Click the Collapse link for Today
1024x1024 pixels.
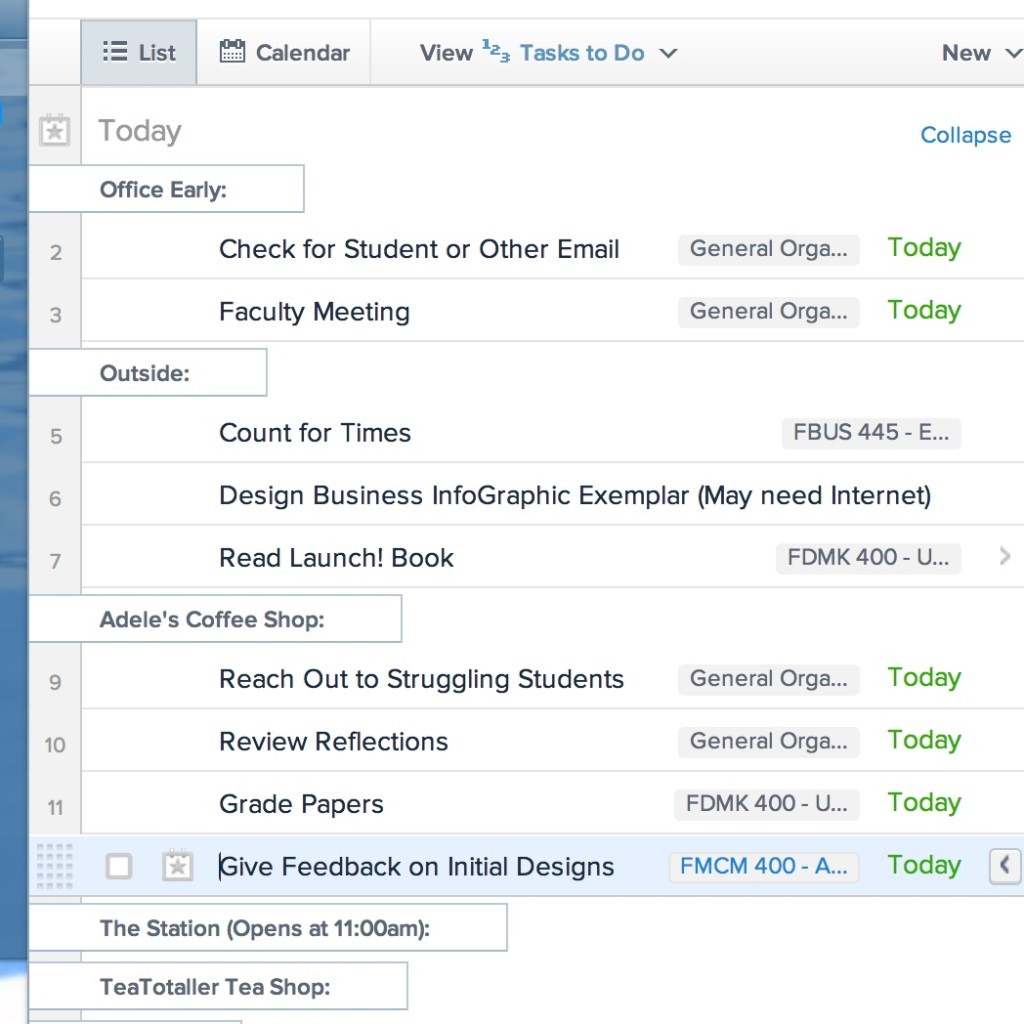tap(965, 135)
